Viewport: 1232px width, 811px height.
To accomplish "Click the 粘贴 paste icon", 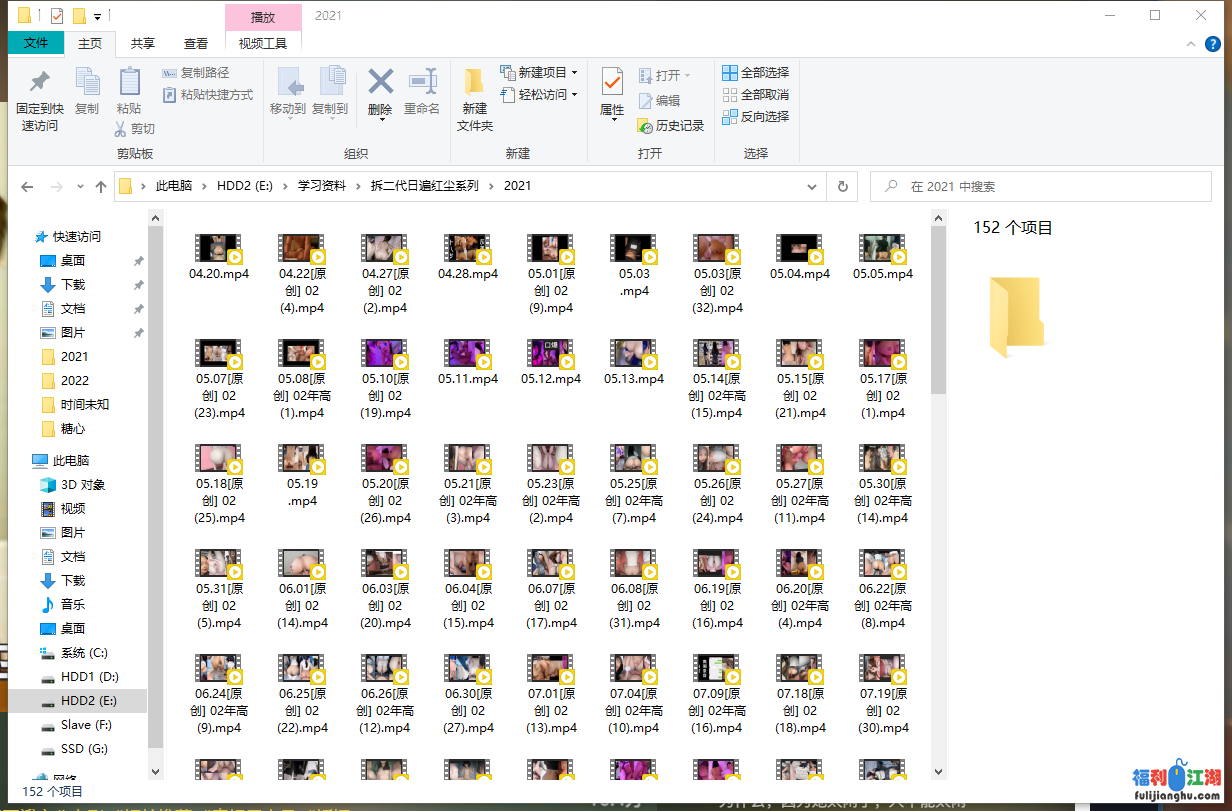I will [x=129, y=84].
